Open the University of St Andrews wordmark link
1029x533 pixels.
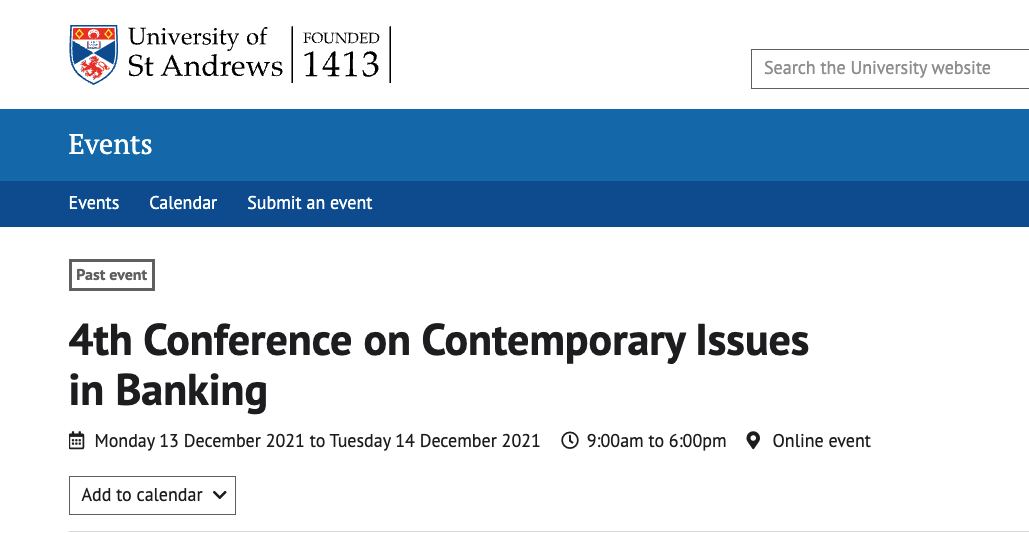(x=205, y=53)
